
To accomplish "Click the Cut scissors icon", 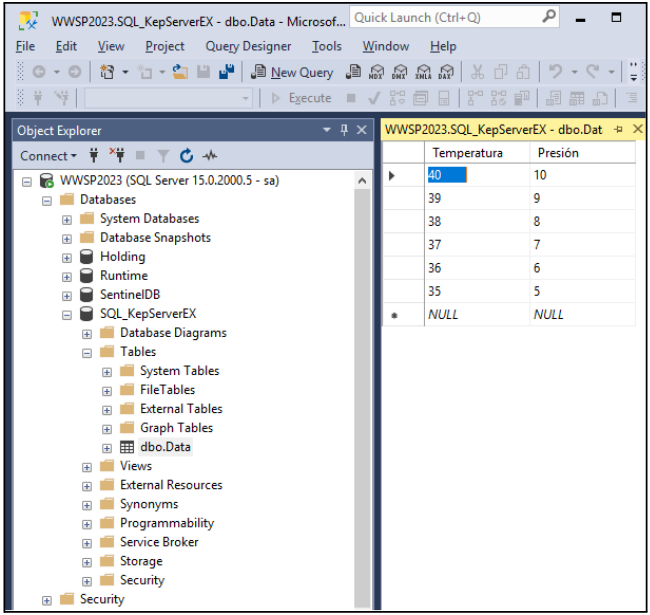I will 477,72.
